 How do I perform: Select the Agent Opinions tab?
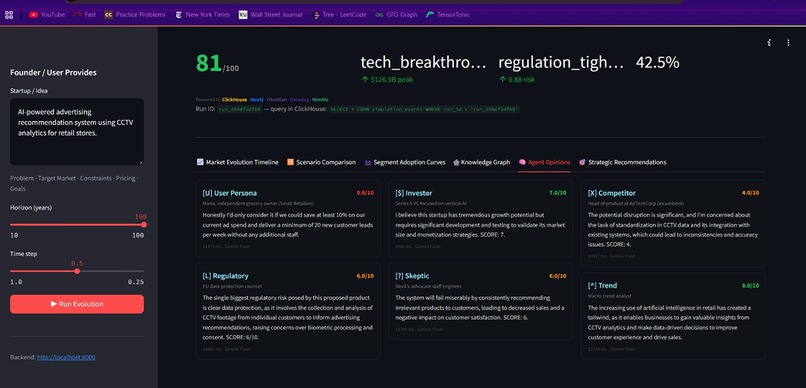click(x=544, y=162)
